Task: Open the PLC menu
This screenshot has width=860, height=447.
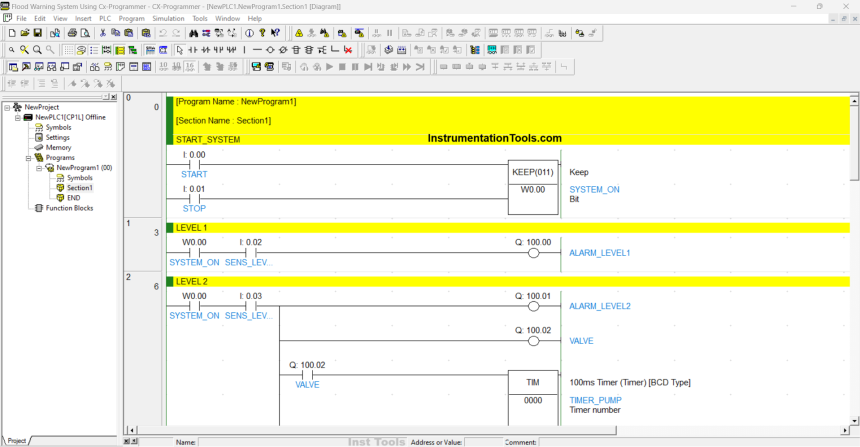Action: (105, 18)
